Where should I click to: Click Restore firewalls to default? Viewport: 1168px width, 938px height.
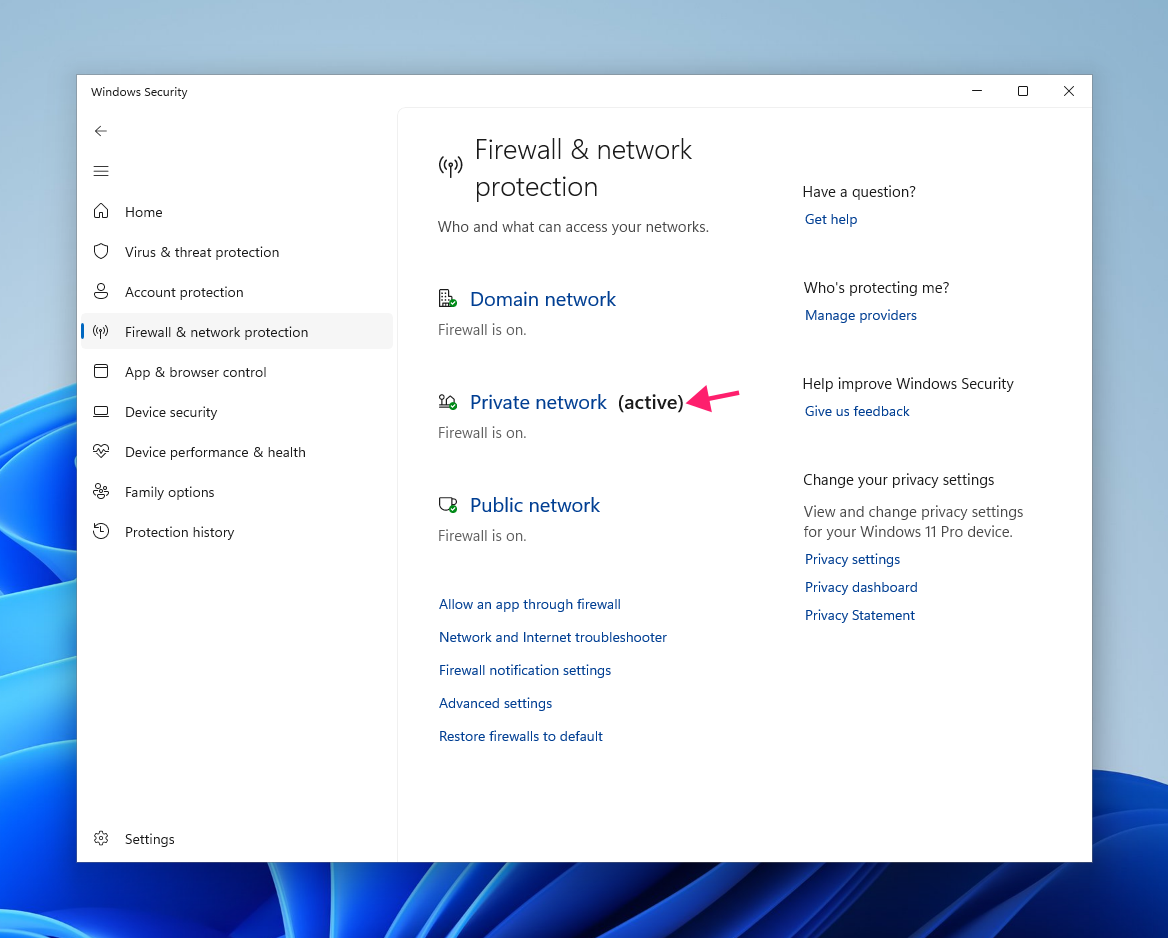pos(520,736)
